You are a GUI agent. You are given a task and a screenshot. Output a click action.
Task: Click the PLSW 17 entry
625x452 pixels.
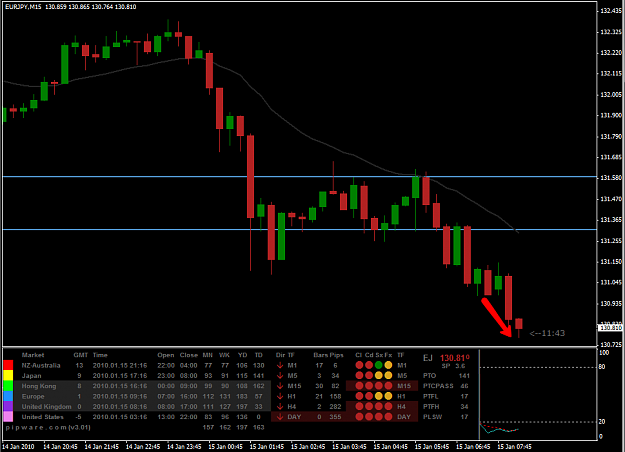(446, 417)
